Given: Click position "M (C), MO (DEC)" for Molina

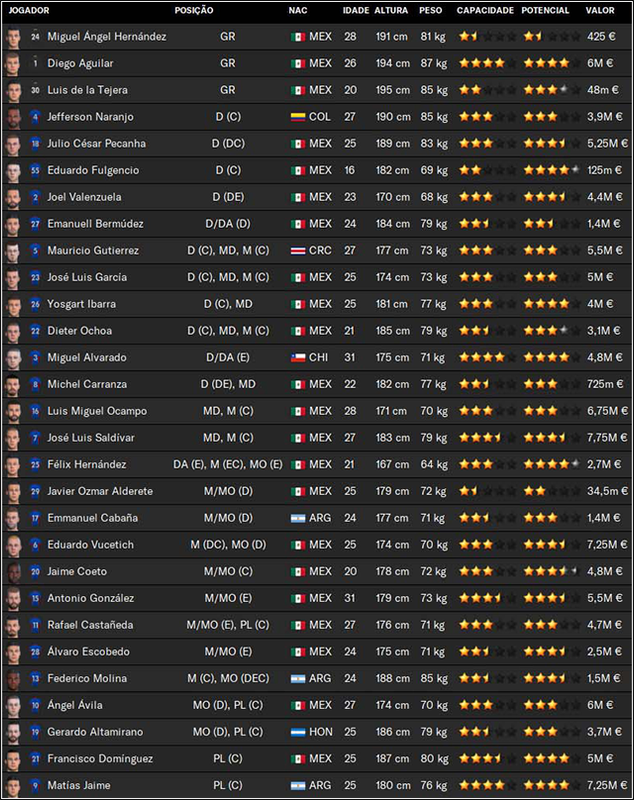Looking at the screenshot, I should tap(228, 678).
